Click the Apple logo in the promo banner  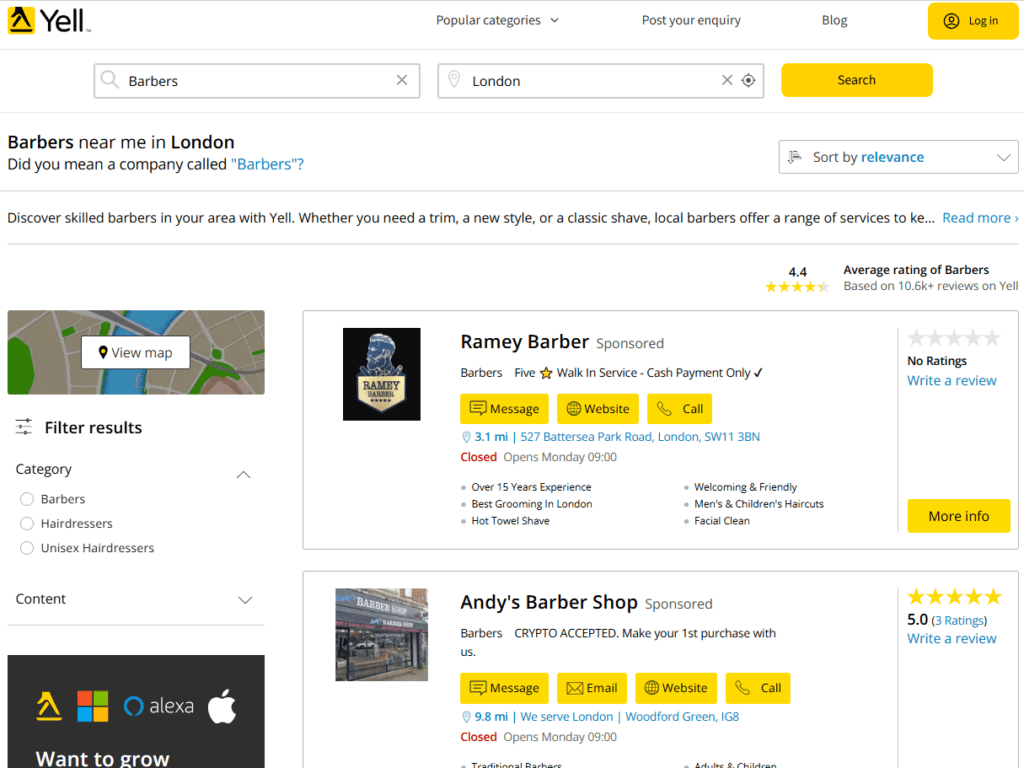[222, 706]
